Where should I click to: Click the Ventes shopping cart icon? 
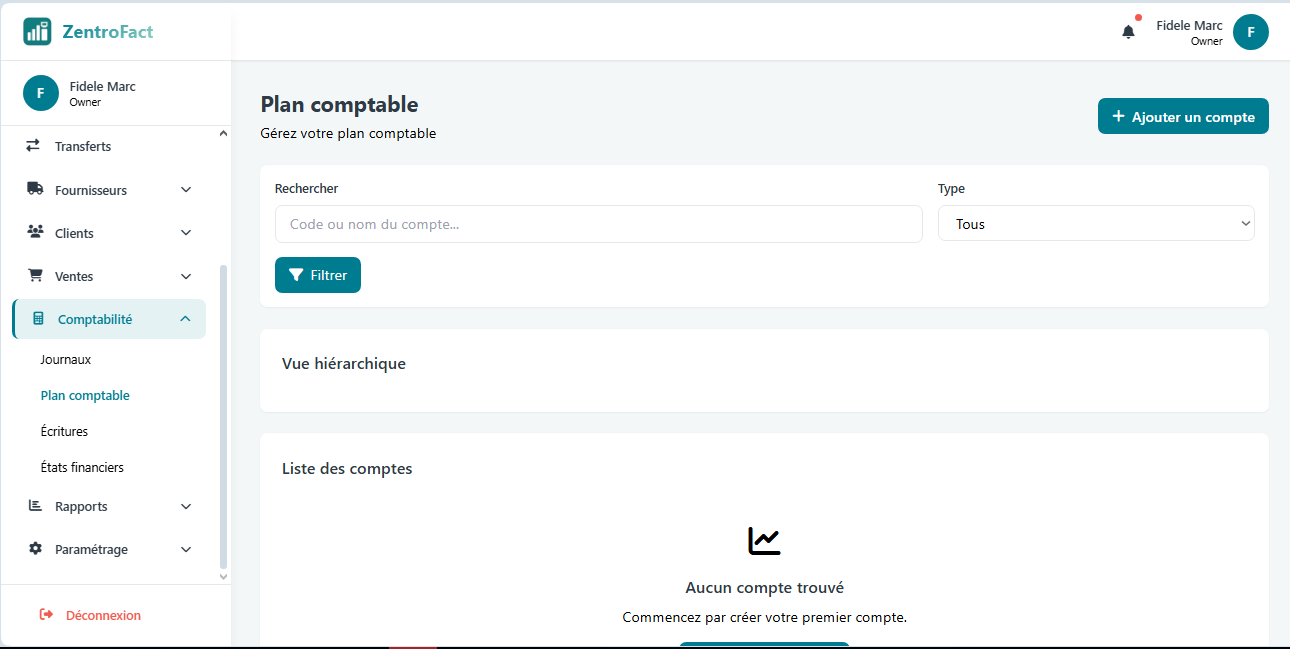point(35,275)
